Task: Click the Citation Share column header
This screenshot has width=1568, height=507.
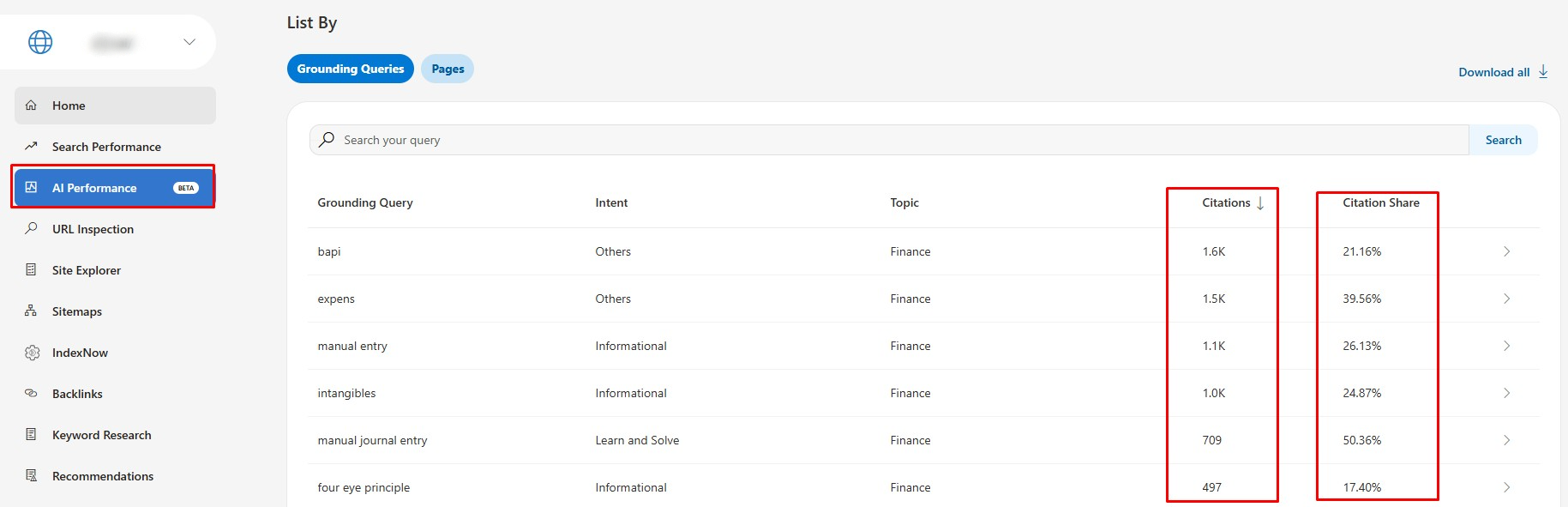Action: click(1381, 202)
